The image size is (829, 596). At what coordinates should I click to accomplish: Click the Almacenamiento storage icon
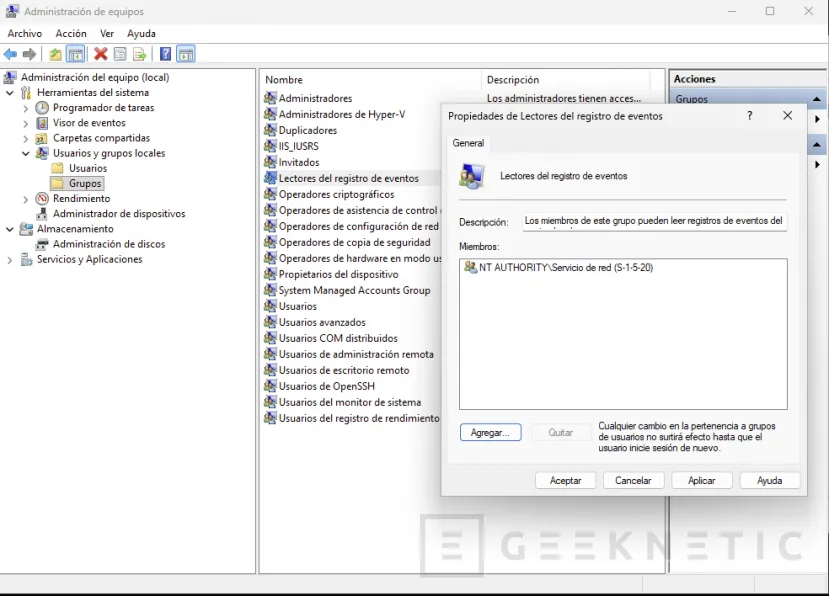[26, 229]
